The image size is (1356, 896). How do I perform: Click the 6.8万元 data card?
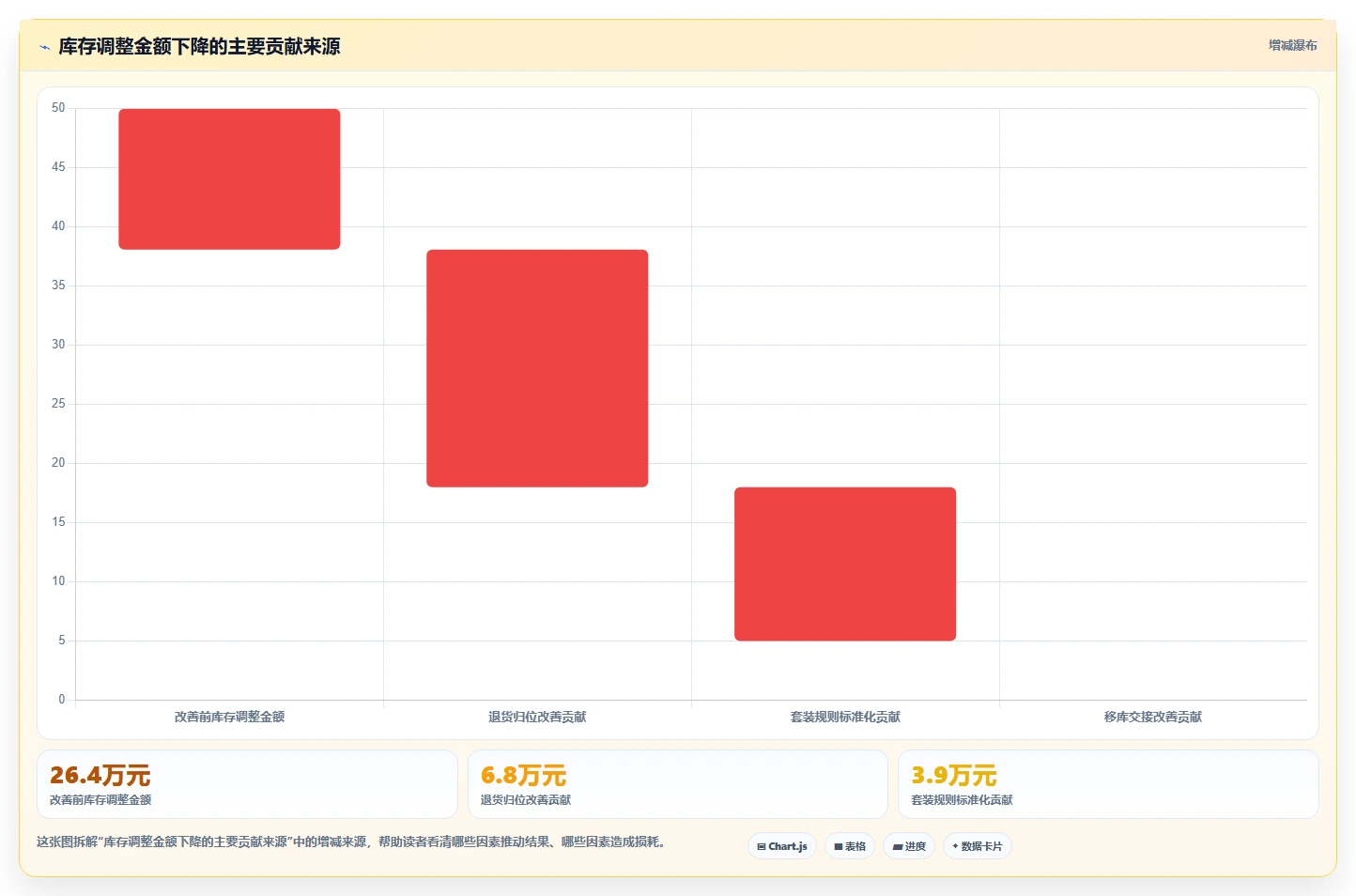[x=677, y=784]
